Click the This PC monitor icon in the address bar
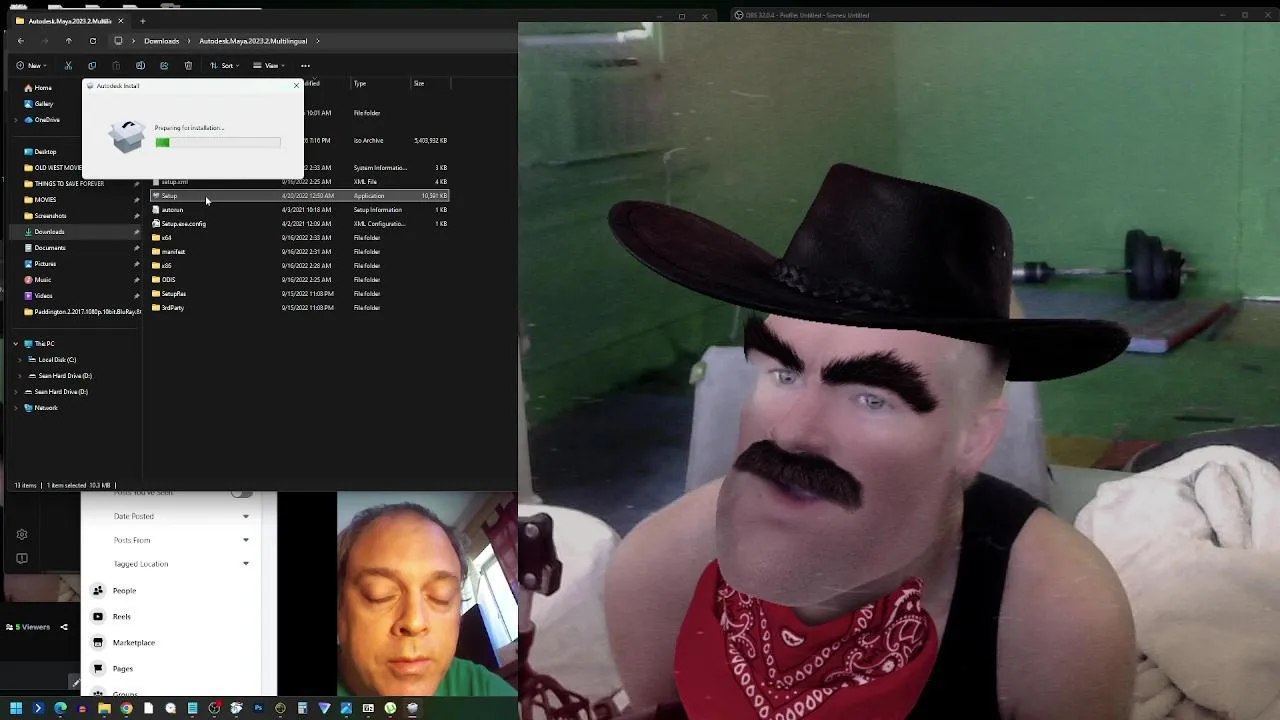Image resolution: width=1280 pixels, height=720 pixels. pos(118,41)
